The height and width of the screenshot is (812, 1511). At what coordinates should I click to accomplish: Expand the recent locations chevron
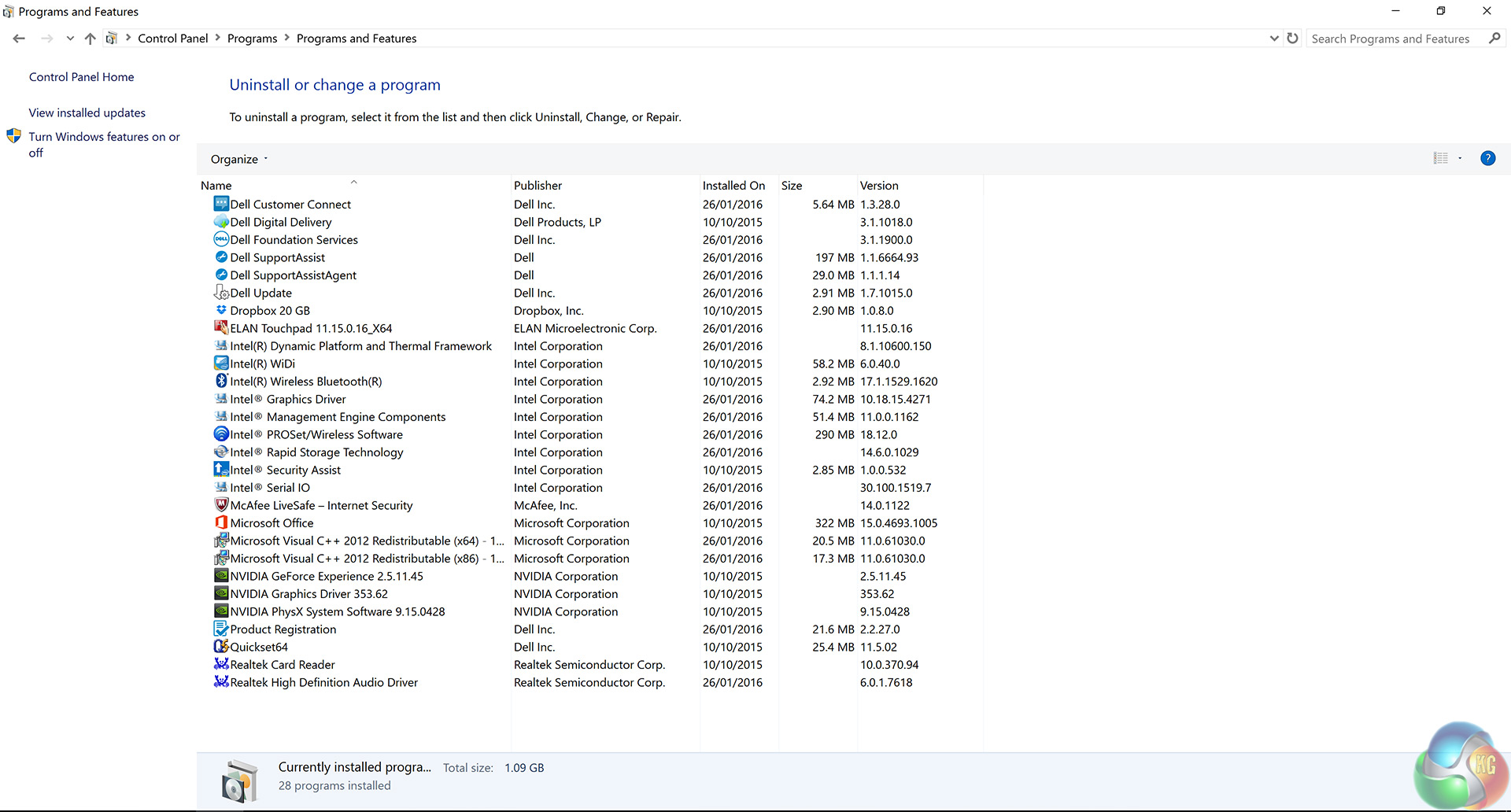(70, 39)
